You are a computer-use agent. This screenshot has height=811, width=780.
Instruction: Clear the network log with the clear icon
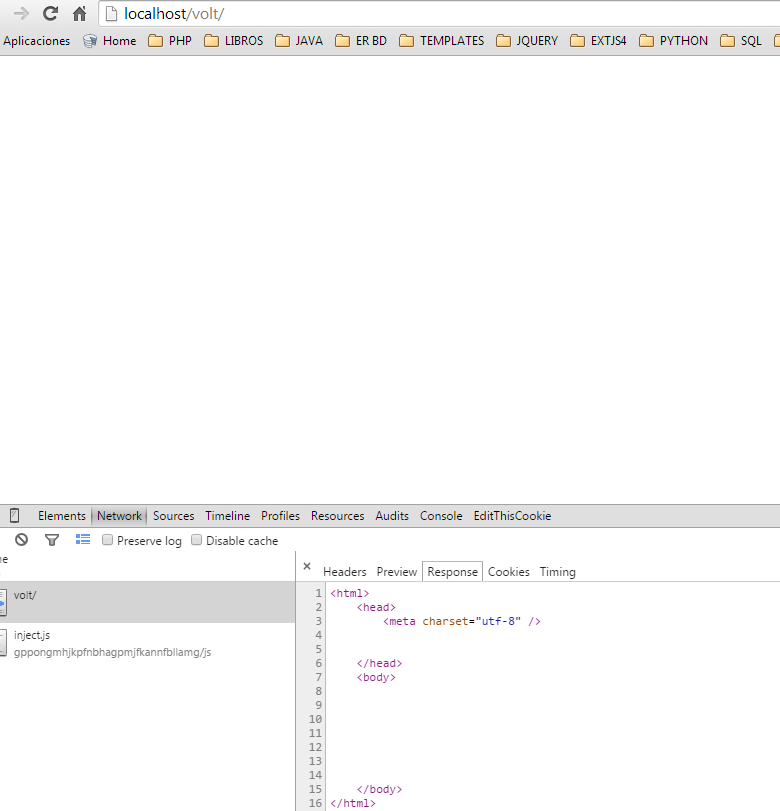(21, 540)
